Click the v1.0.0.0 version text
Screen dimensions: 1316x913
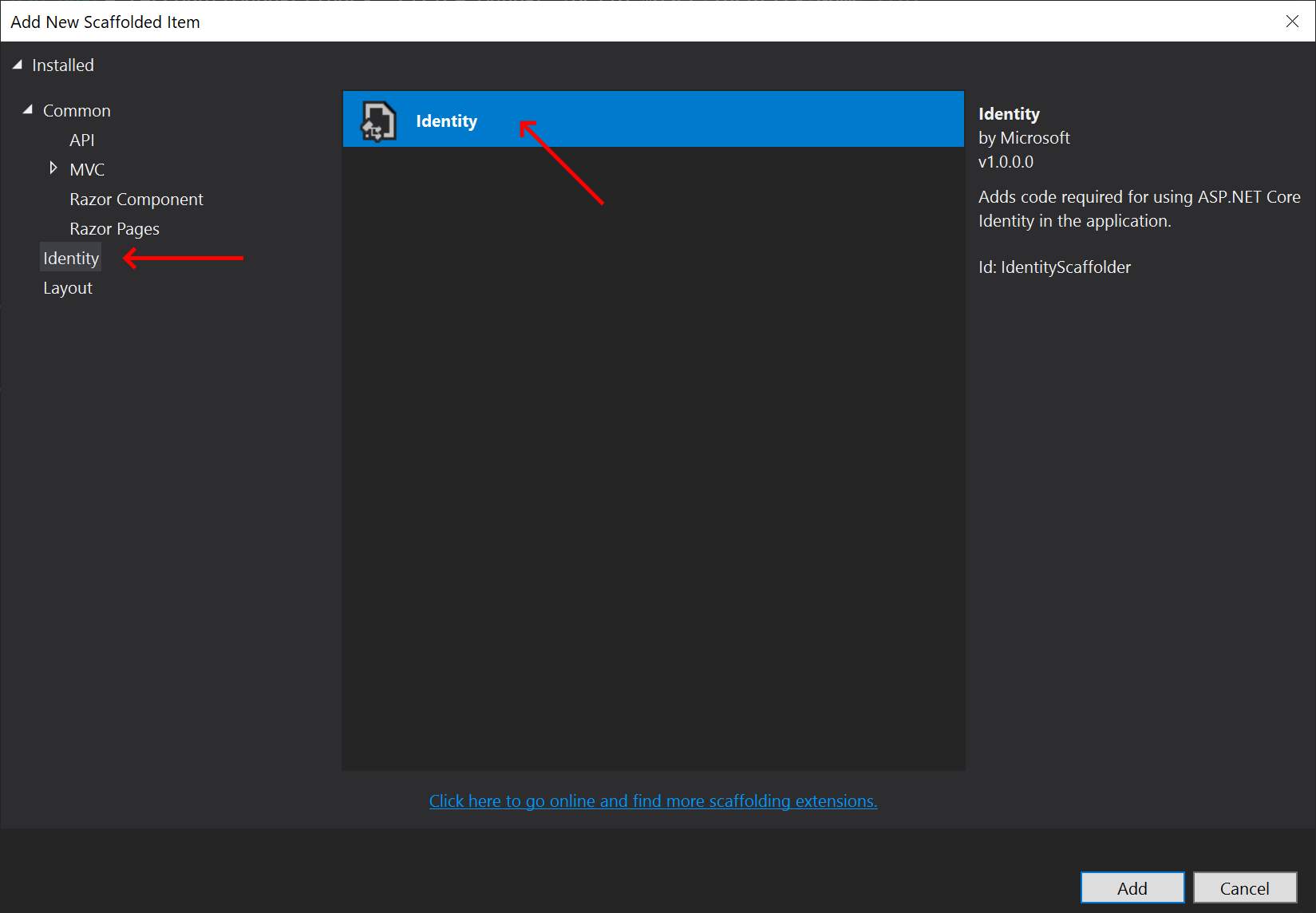click(x=1006, y=161)
